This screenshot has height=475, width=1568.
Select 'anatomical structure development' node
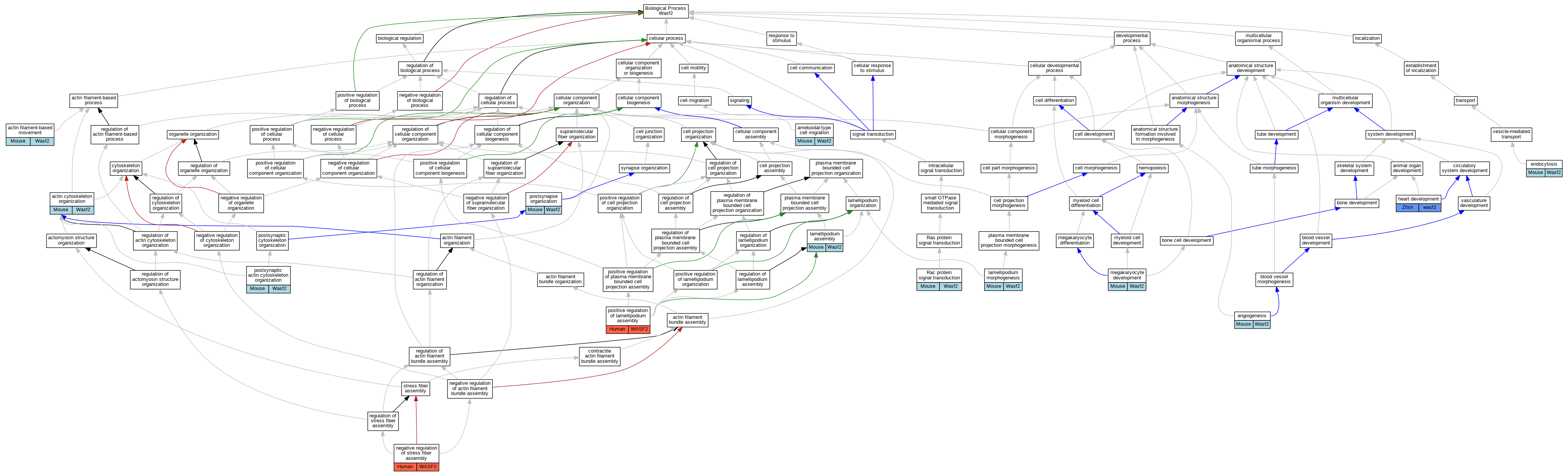coord(1250,68)
